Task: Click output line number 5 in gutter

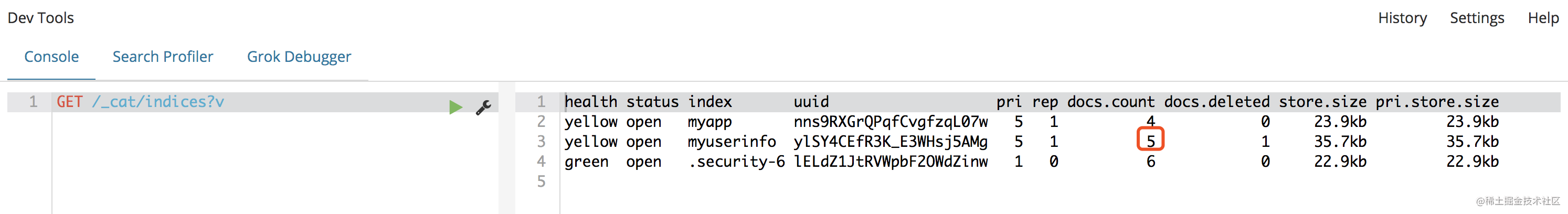Action: pos(541,181)
